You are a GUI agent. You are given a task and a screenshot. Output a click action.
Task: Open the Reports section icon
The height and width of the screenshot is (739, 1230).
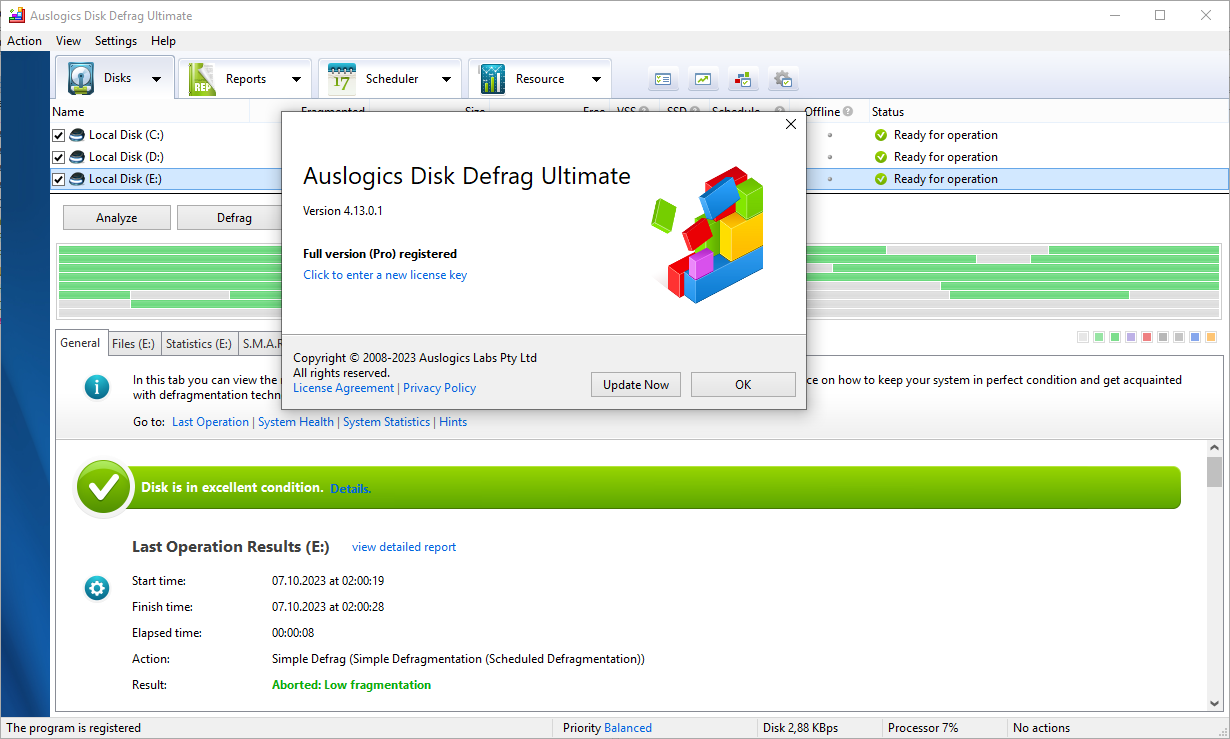coord(202,79)
